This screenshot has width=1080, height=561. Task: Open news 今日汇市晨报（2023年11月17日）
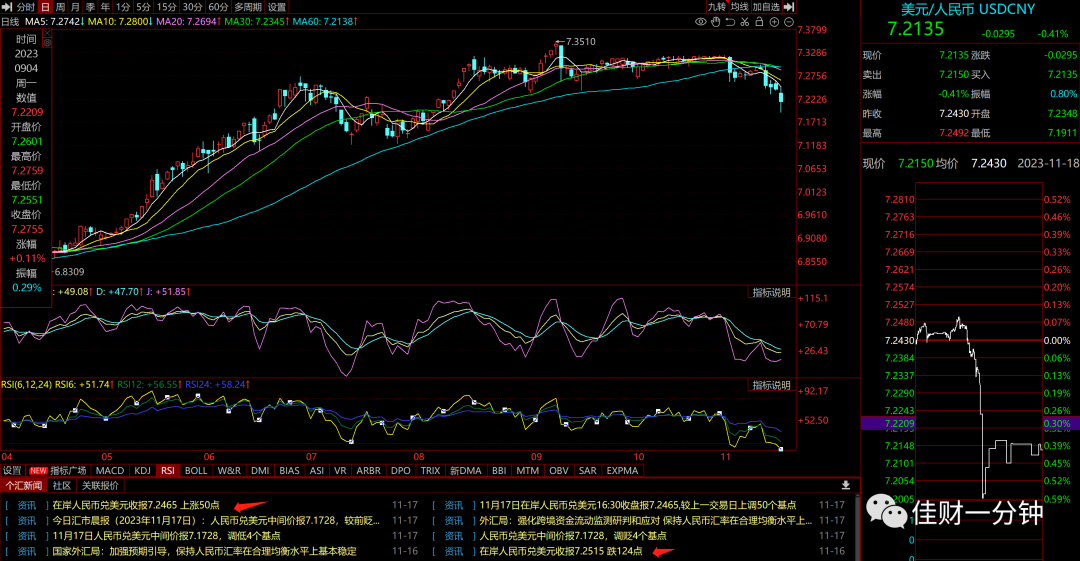coord(216,520)
